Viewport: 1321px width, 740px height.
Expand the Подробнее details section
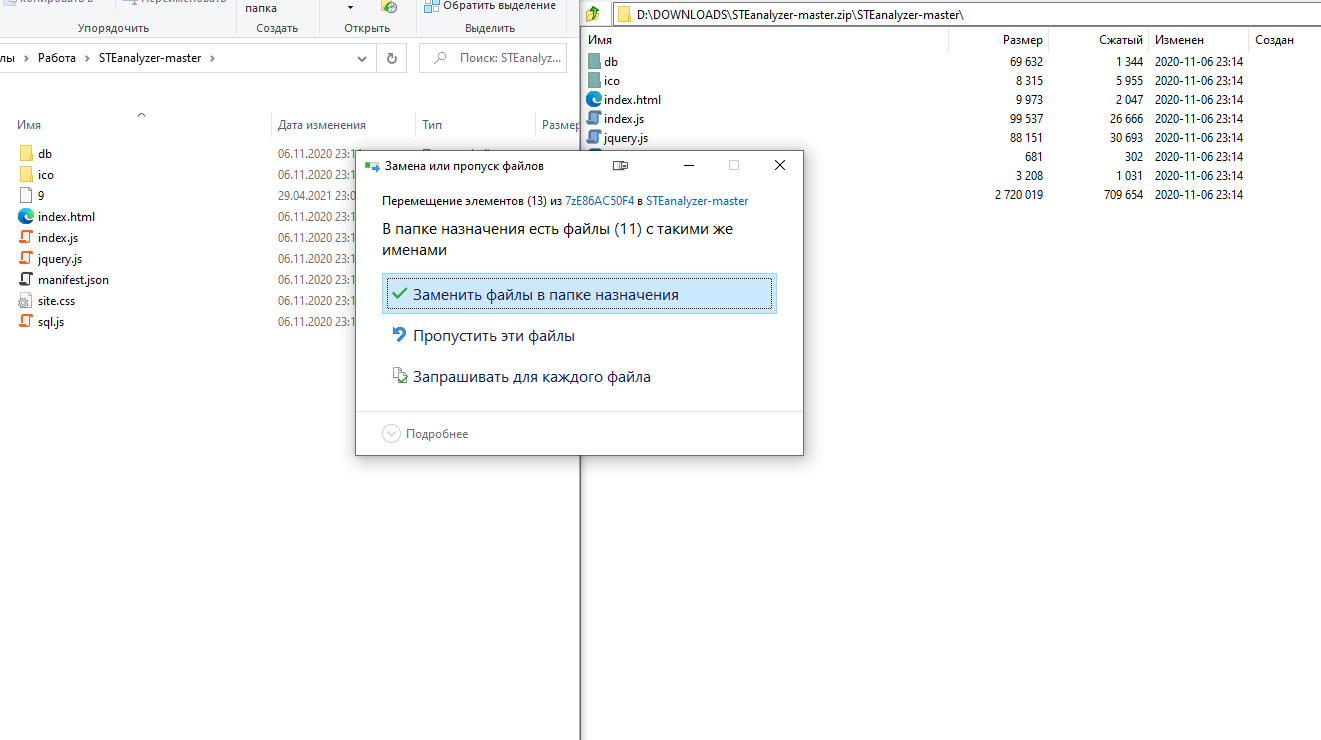click(x=425, y=434)
